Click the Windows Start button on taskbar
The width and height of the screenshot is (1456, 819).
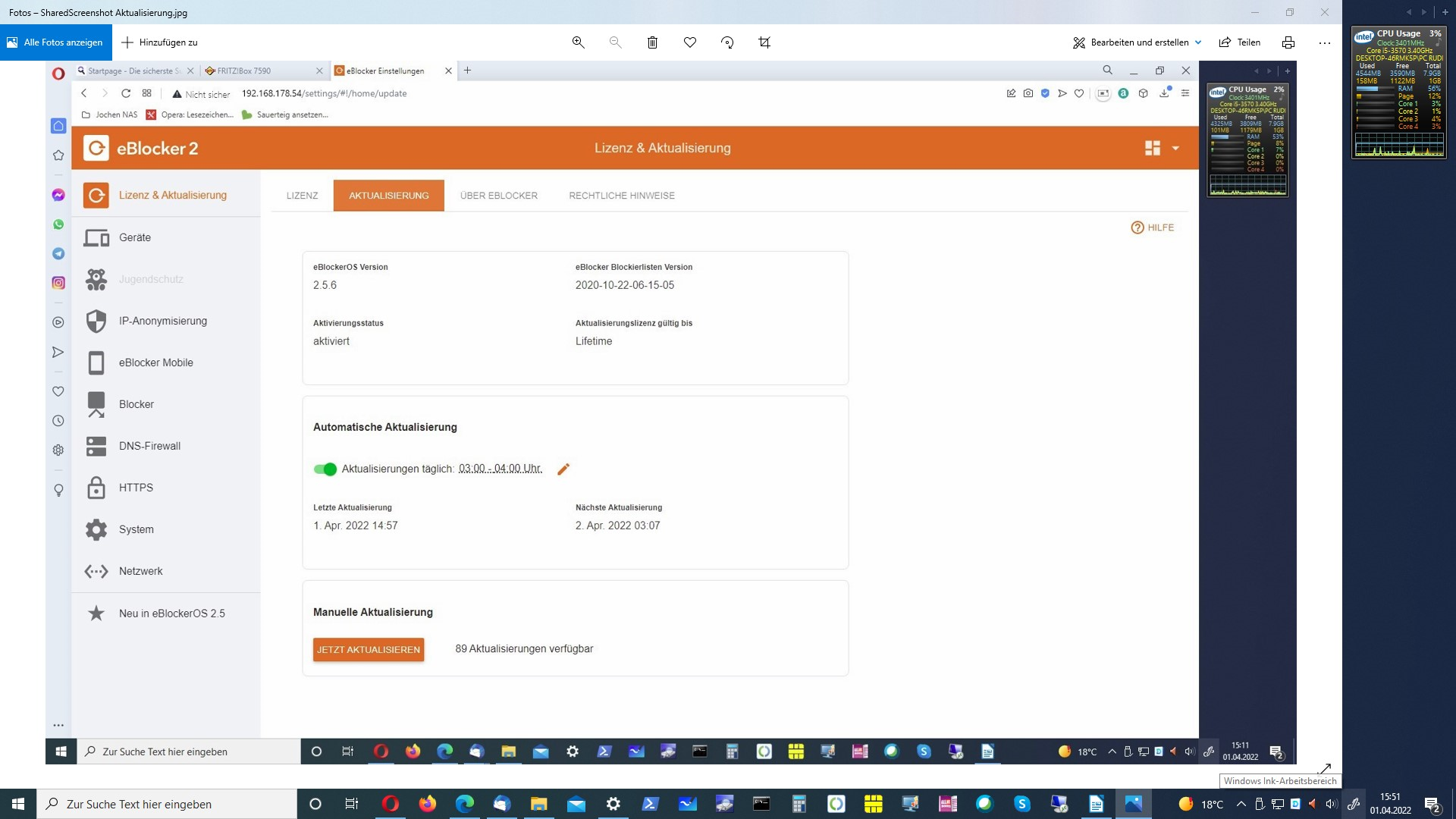click(x=18, y=804)
